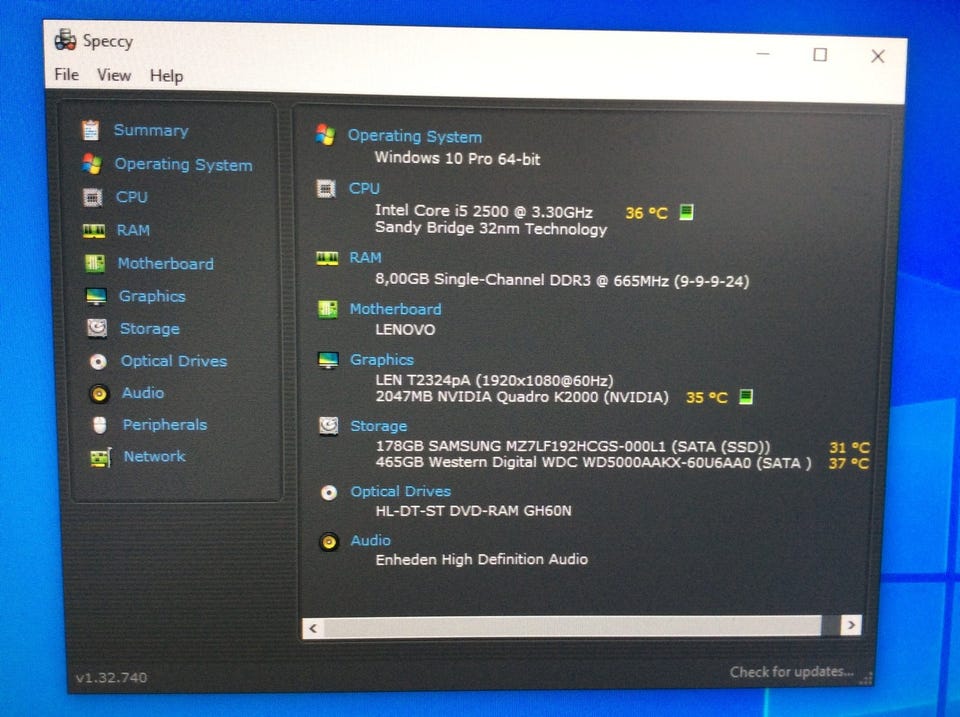Show Storage details from sidebar

(x=150, y=329)
